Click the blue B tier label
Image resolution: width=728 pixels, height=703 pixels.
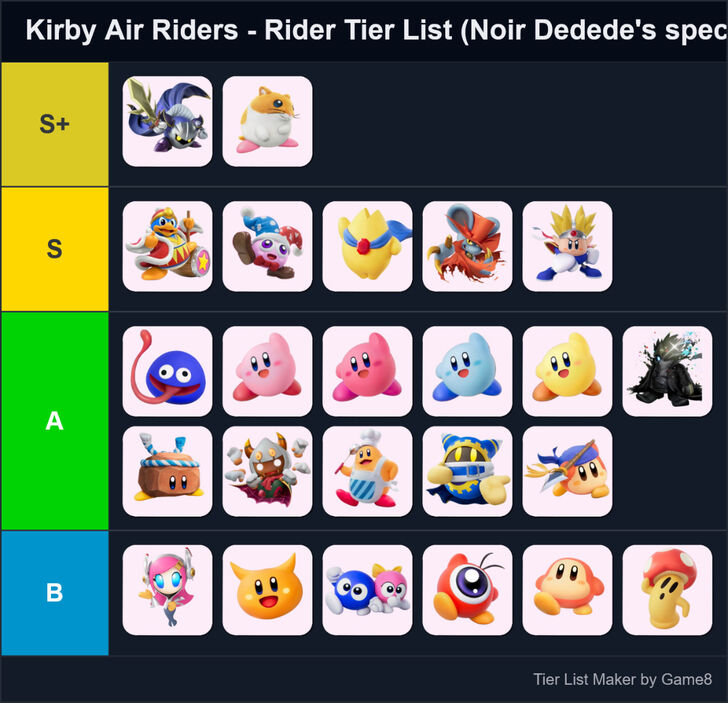54,593
